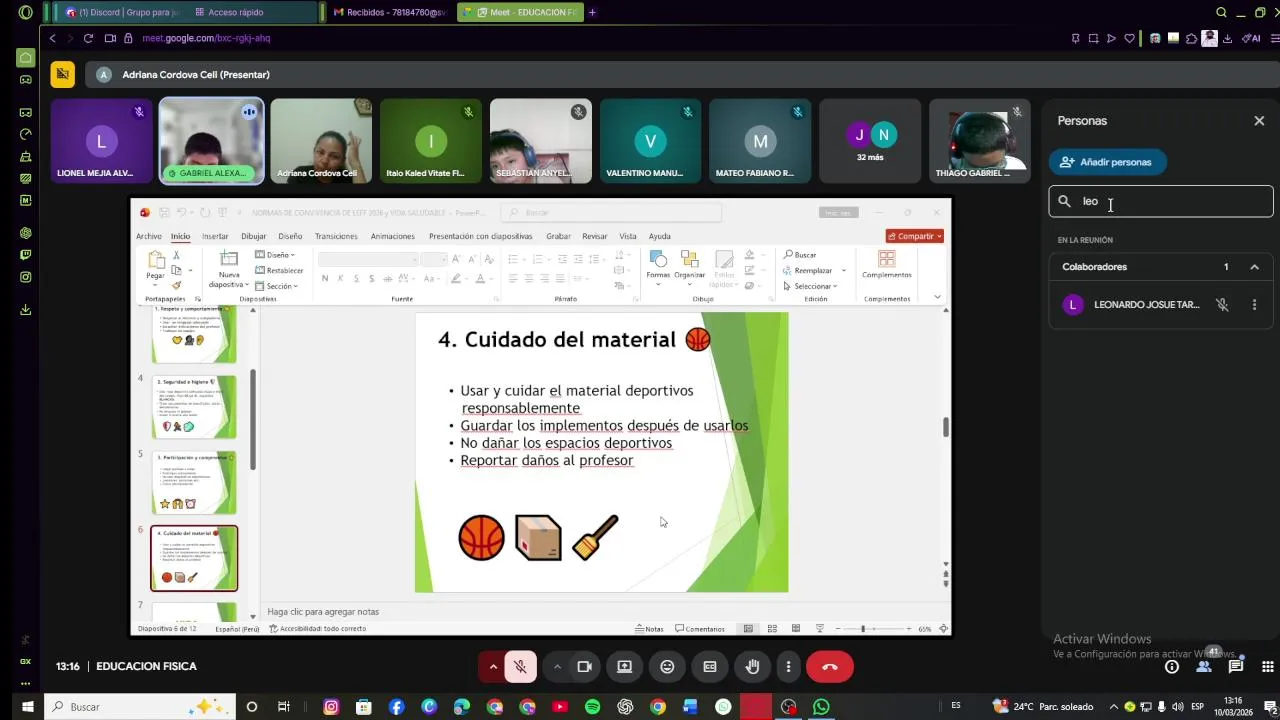Open the Transiciones ribbon tab

click(336, 236)
